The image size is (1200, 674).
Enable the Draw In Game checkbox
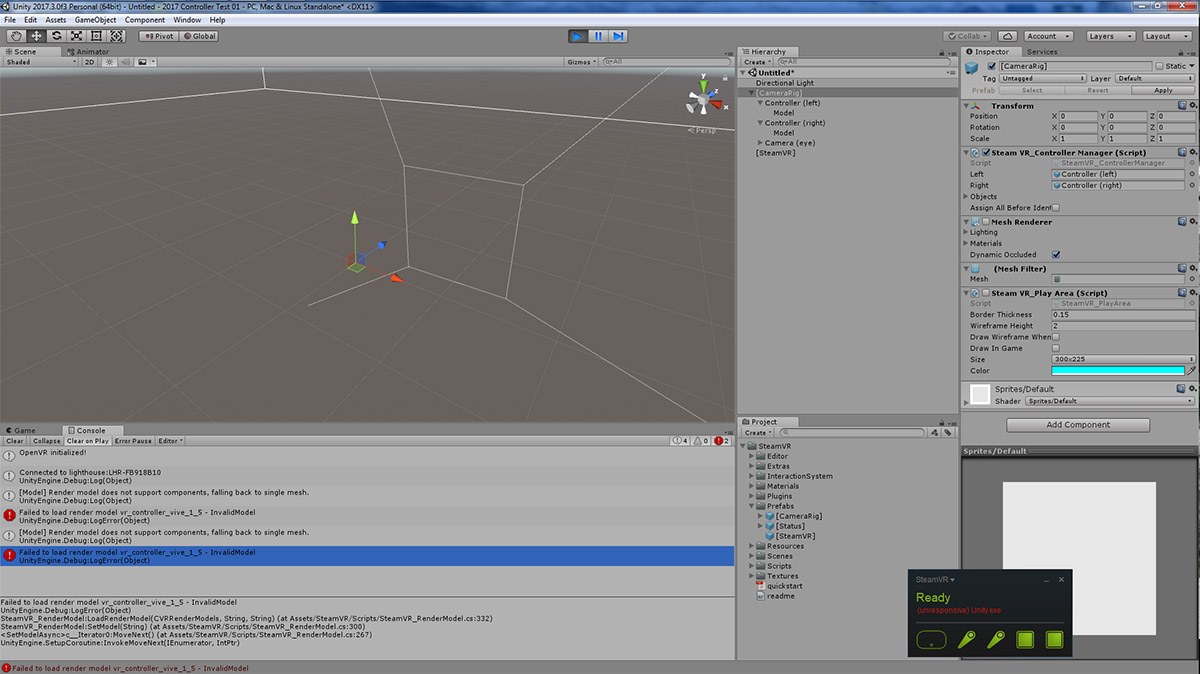(1056, 348)
